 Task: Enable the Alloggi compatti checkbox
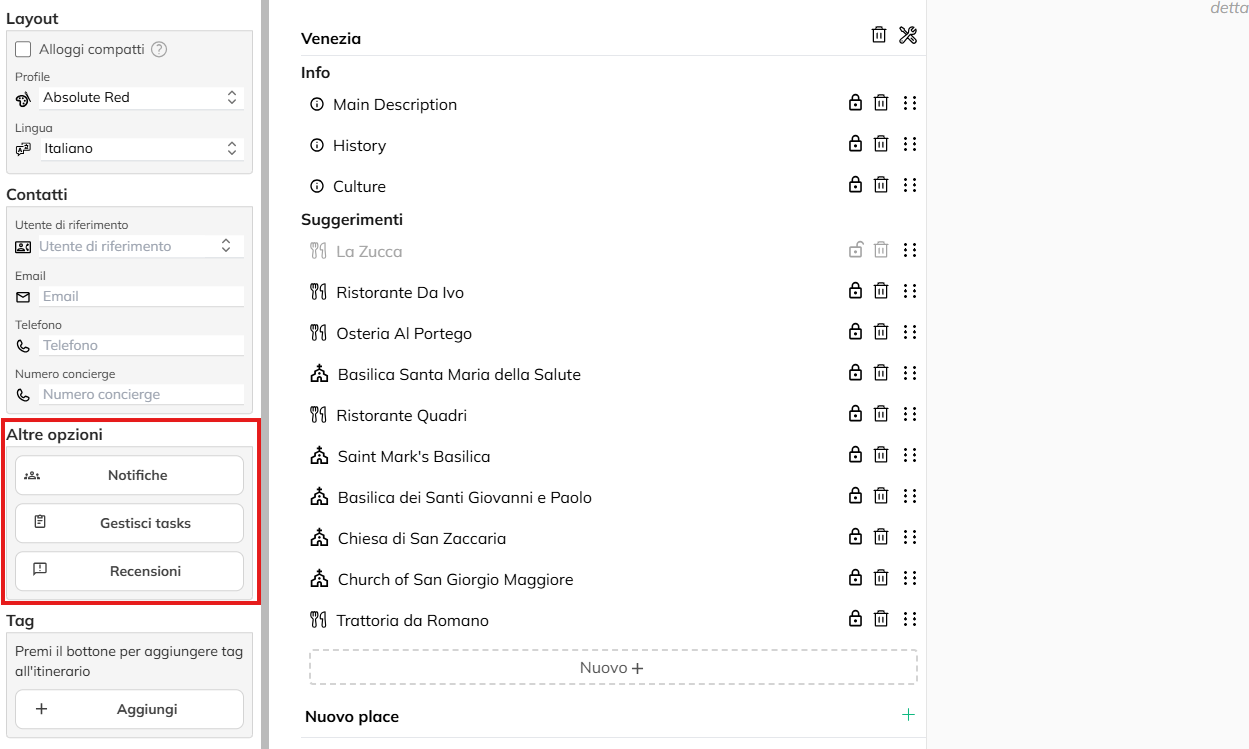click(x=24, y=49)
